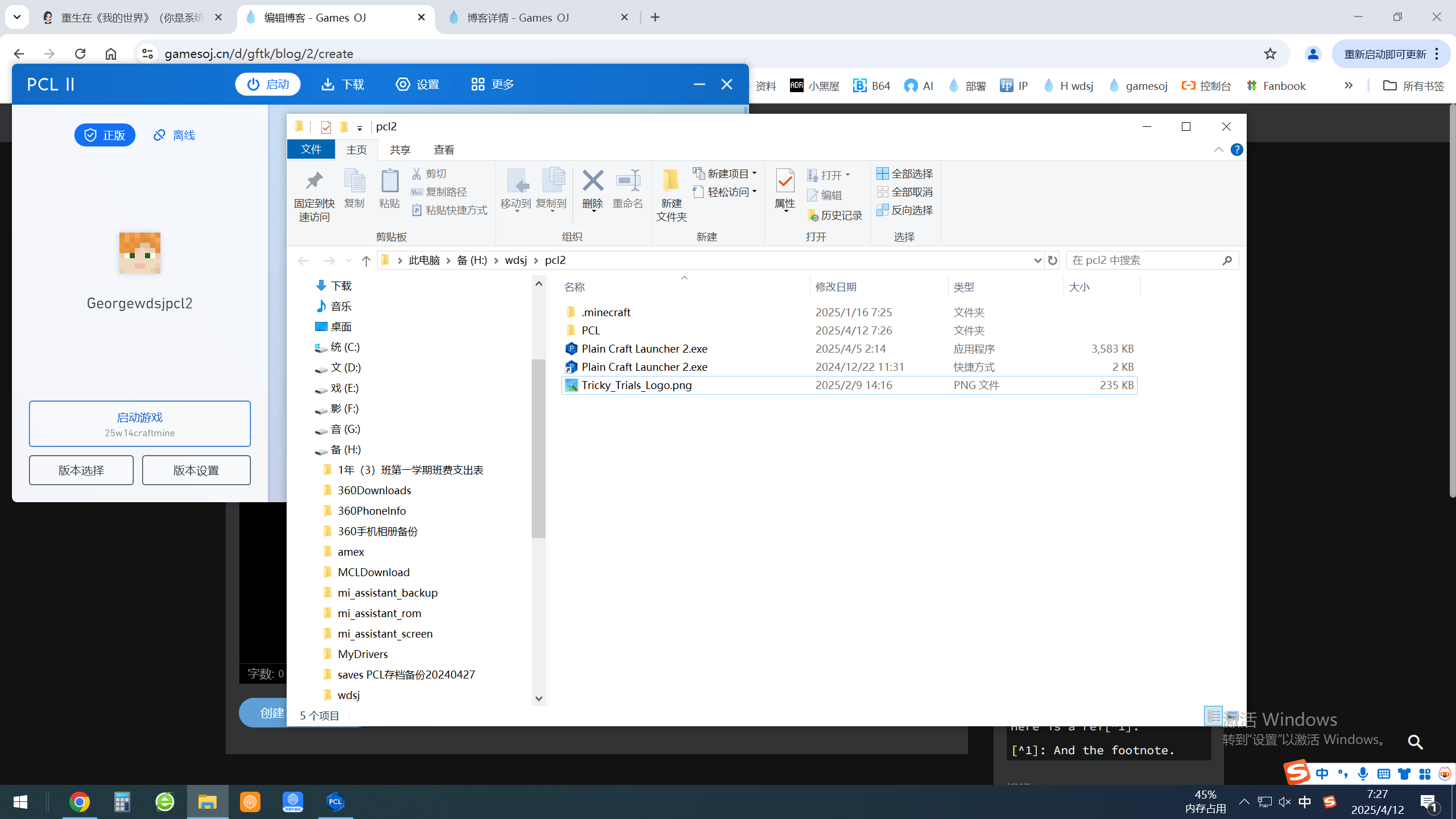Viewport: 1456px width, 819px height.
Task: Click the Explorer help question mark icon
Action: [1236, 150]
